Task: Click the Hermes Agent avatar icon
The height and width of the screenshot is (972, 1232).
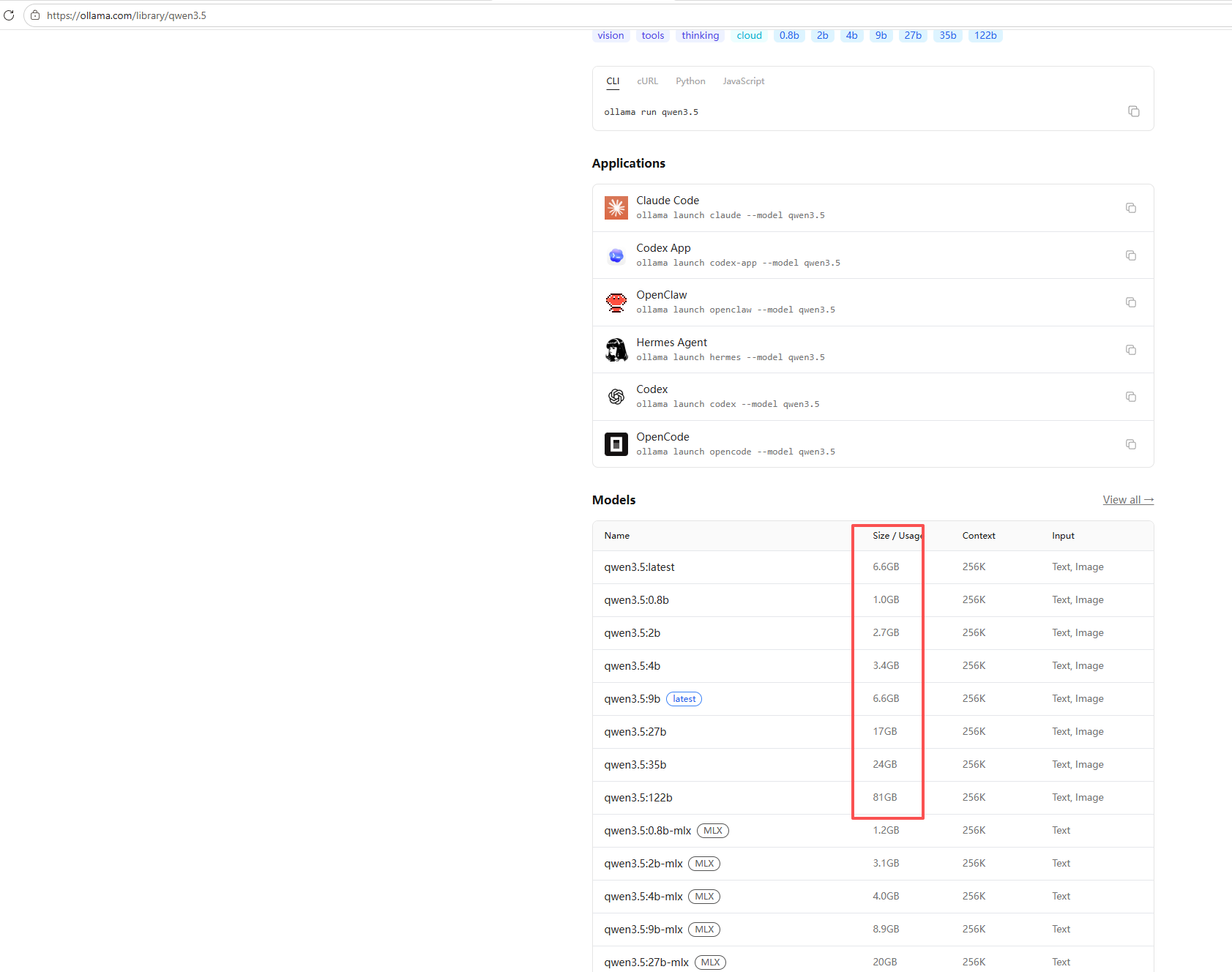Action: click(616, 350)
